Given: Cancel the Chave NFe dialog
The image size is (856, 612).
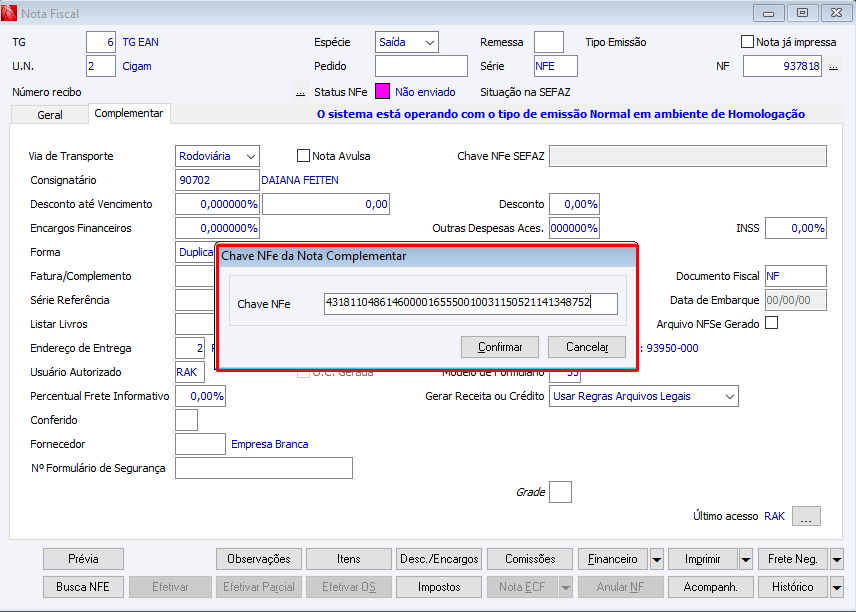Looking at the screenshot, I should click(587, 347).
